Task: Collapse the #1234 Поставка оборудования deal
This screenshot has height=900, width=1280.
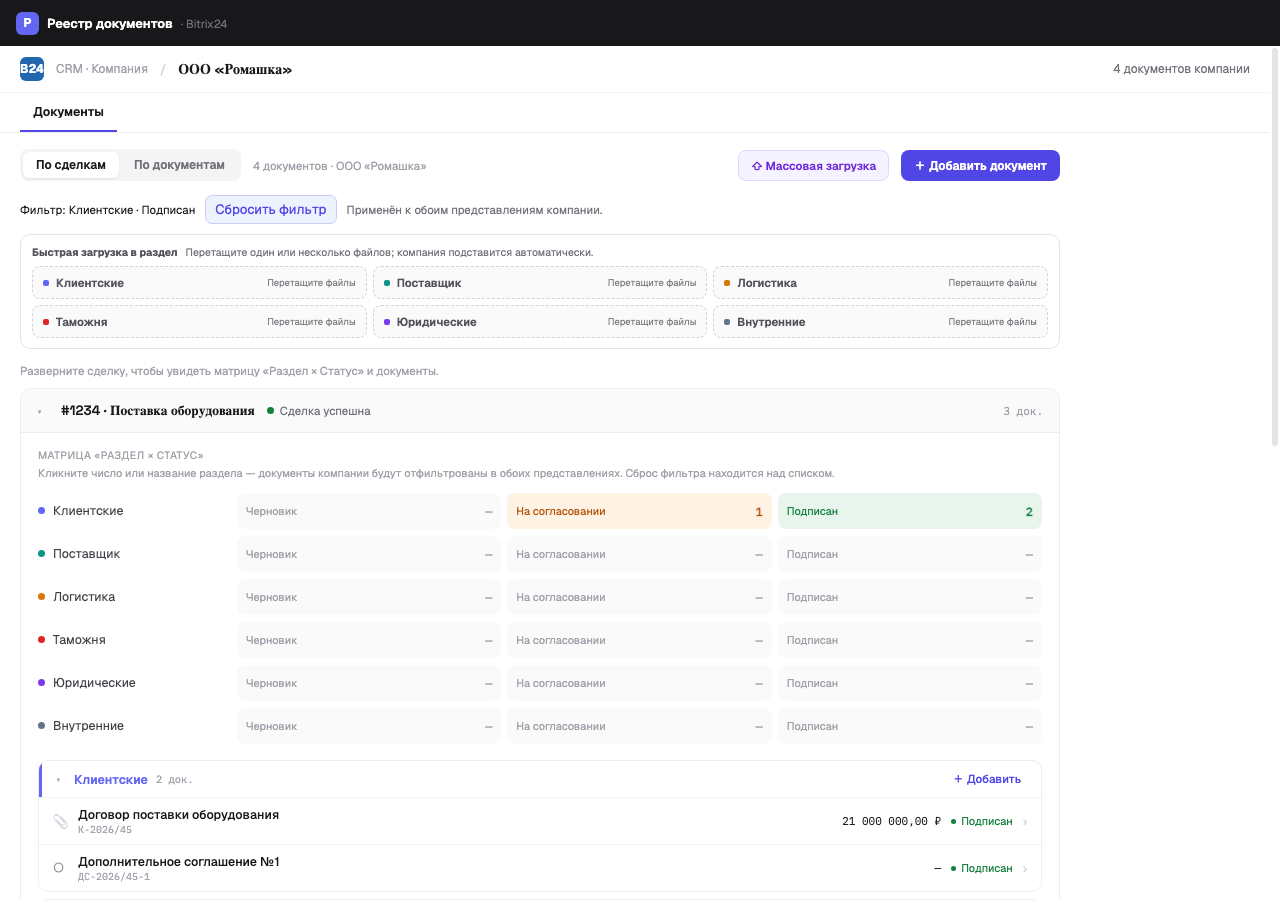Action: click(40, 411)
